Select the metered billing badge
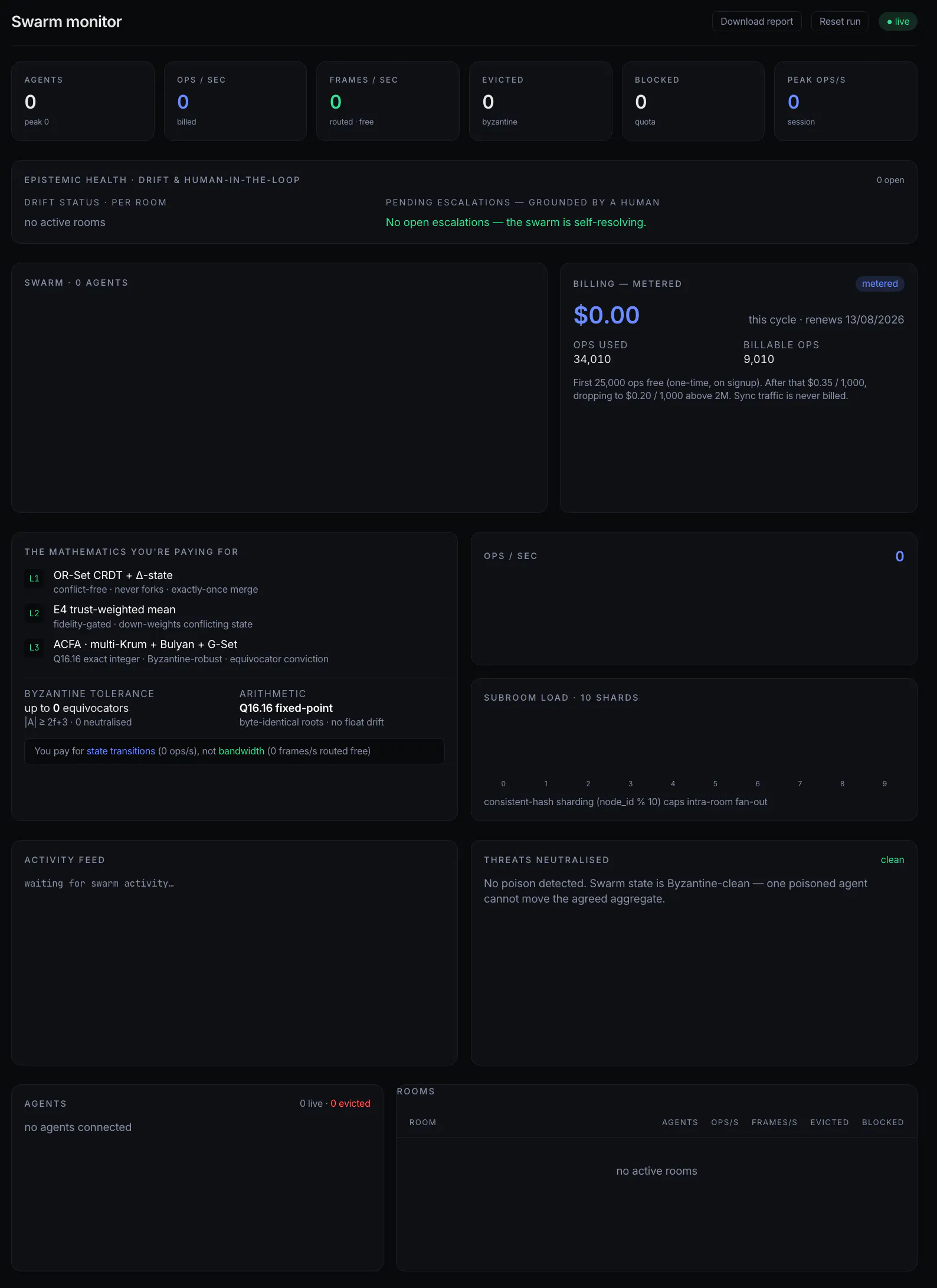This screenshot has width=937, height=1288. coord(879,283)
